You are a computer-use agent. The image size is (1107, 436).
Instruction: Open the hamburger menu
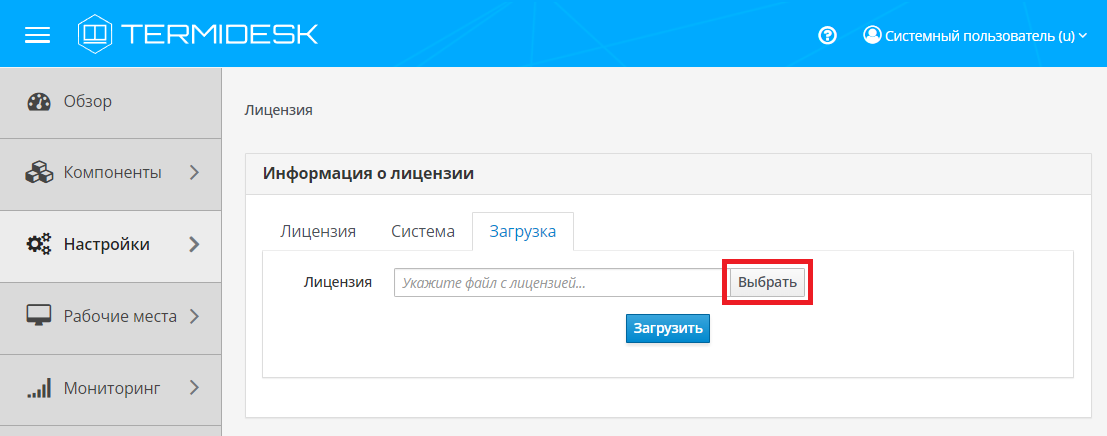click(x=37, y=35)
